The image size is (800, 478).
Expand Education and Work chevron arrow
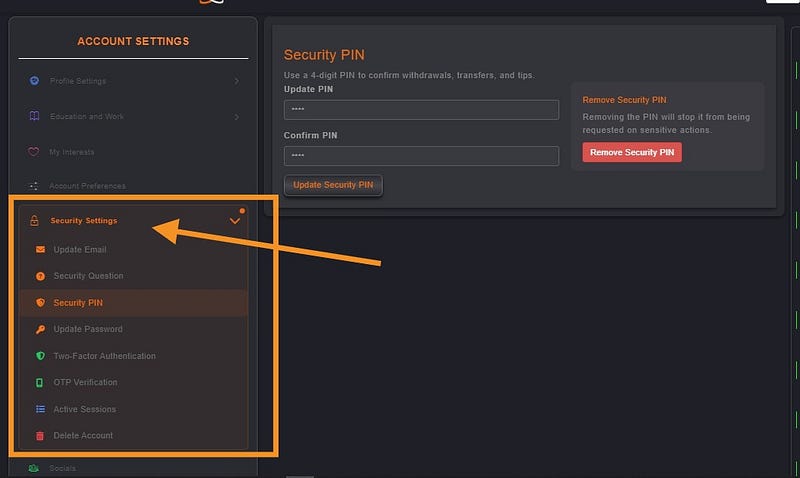(236, 117)
